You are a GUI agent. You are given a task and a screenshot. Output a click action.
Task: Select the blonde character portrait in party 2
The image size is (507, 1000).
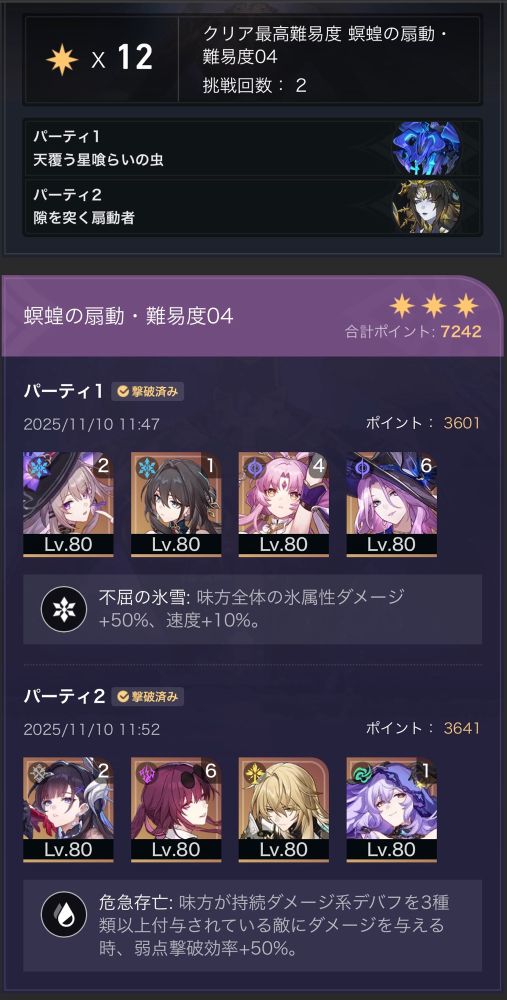[x=284, y=809]
